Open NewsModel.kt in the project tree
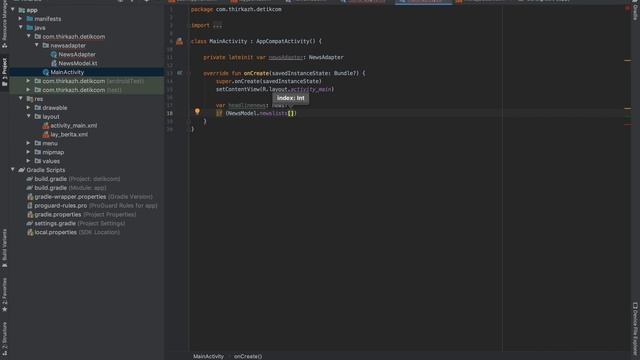The width and height of the screenshot is (640, 360). [x=78, y=63]
